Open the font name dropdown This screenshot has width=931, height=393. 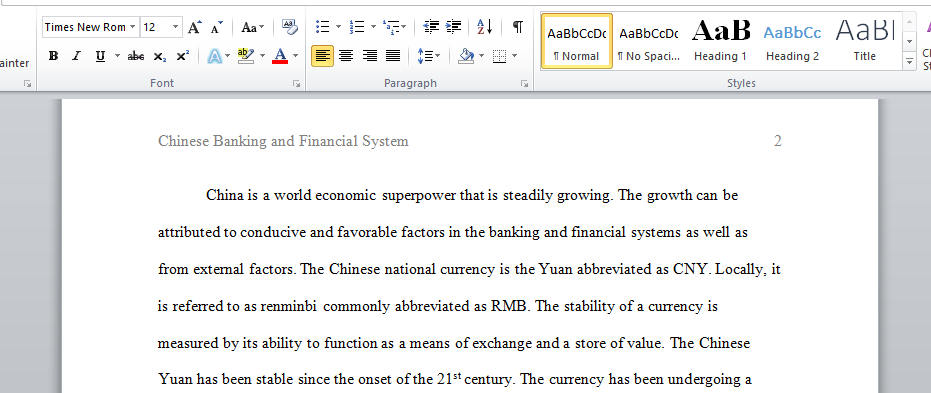point(133,27)
